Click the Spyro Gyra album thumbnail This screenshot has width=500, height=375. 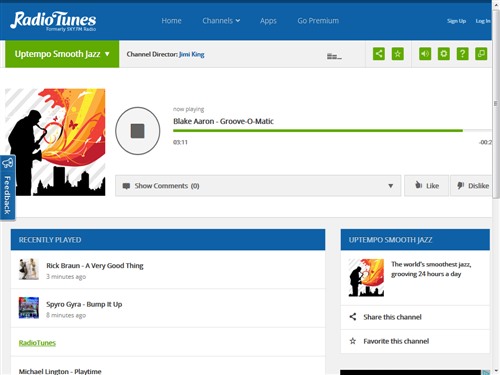click(x=28, y=308)
